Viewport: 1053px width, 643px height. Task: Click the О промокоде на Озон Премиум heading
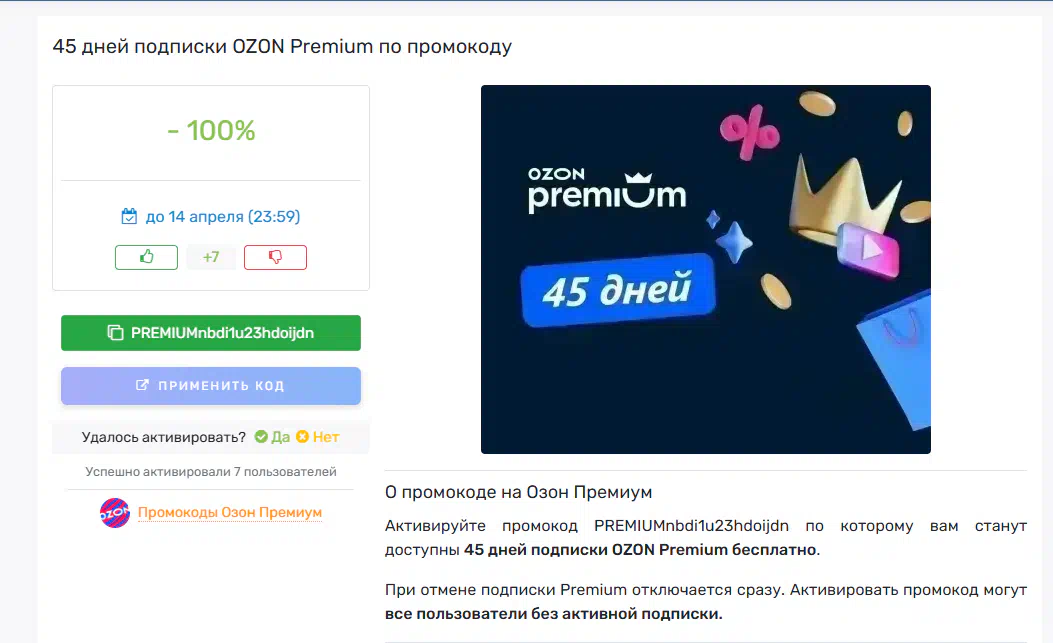[x=518, y=492]
